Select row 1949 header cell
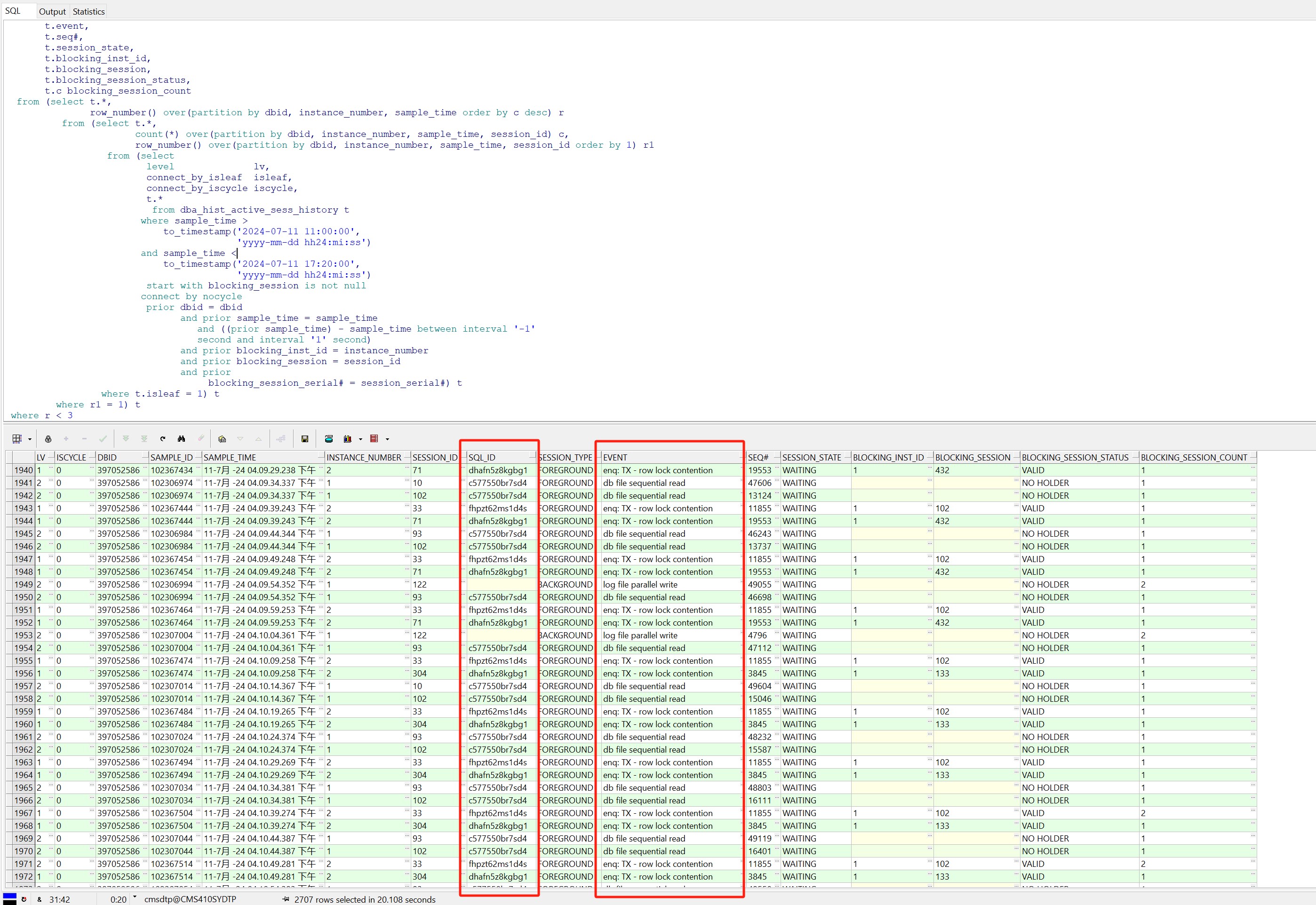The width and height of the screenshot is (1316, 905). pyautogui.click(x=23, y=585)
